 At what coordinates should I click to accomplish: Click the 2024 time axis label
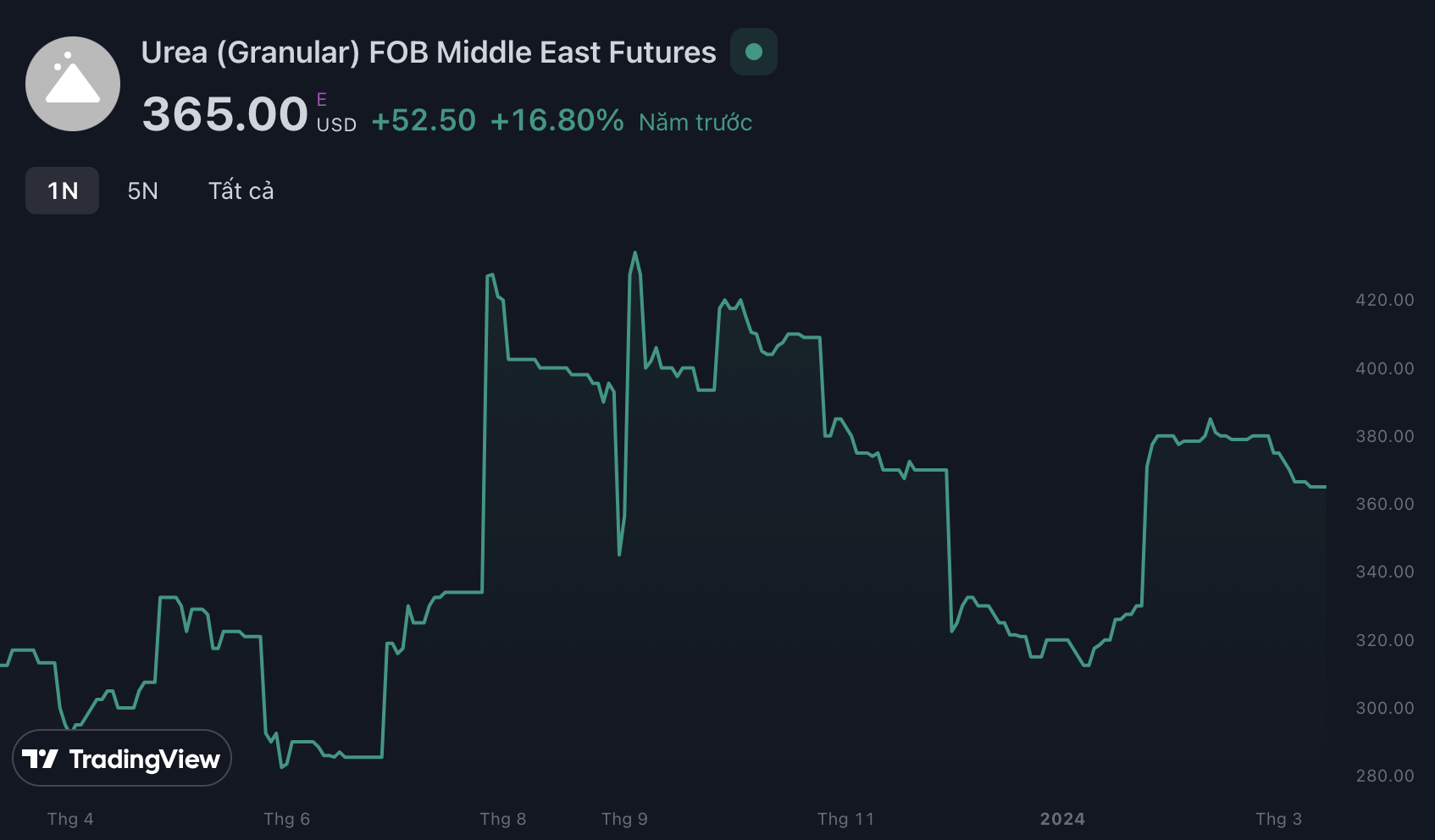coord(1062,819)
